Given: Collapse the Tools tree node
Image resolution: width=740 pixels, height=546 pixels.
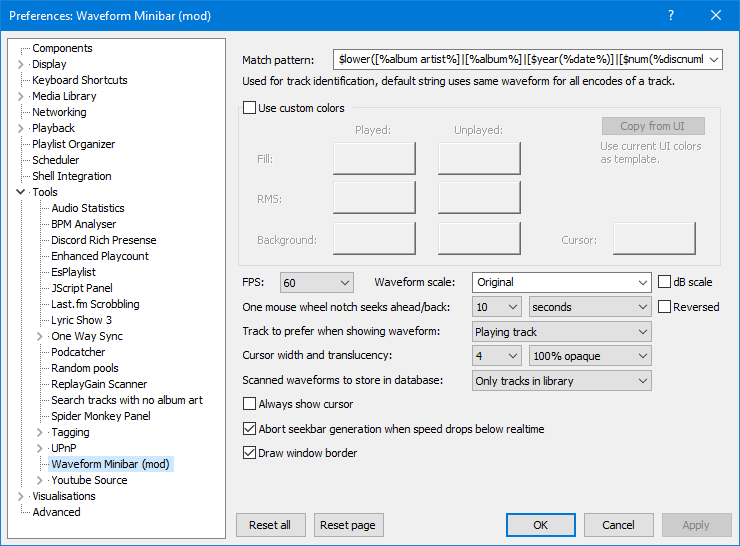Looking at the screenshot, I should 21,192.
